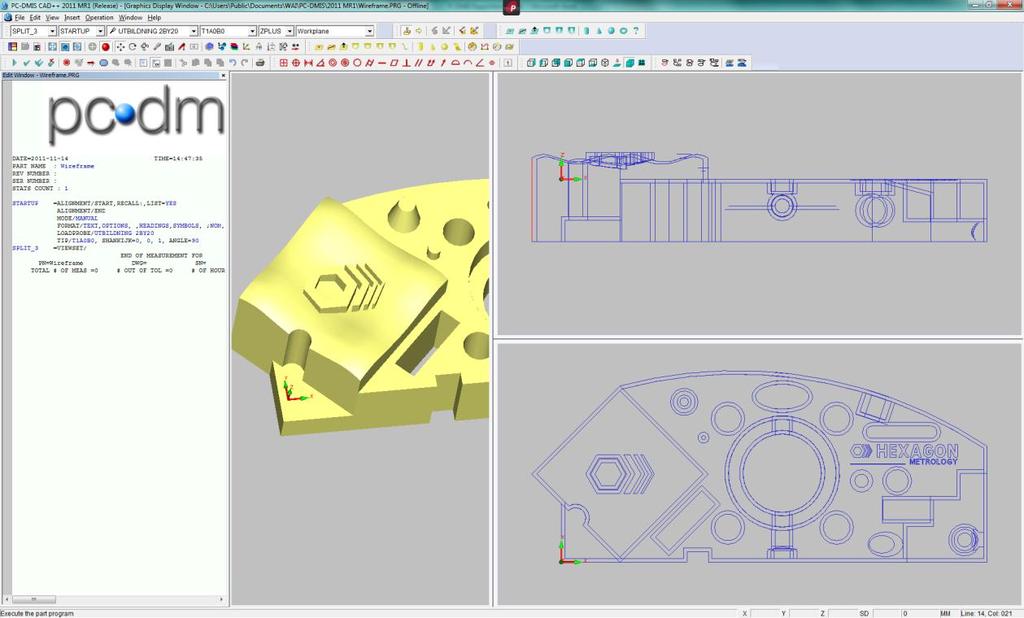Click the last icon in bottom-right toolbar
1024x618 pixels.
(x=742, y=63)
